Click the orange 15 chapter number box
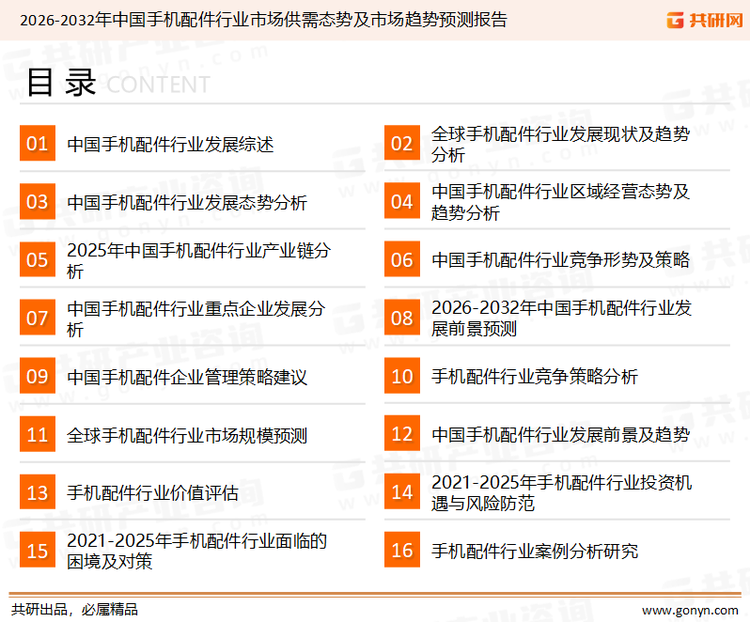This screenshot has height=622, width=750. tap(37, 550)
